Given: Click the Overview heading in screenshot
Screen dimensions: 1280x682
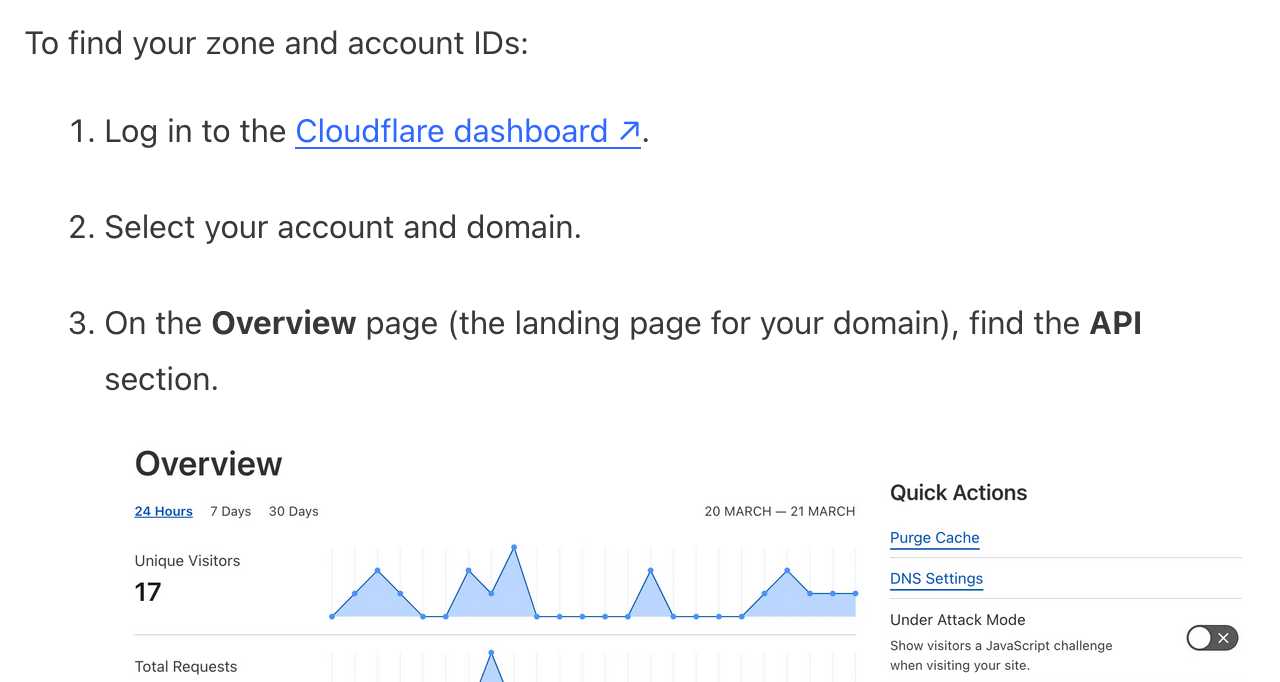Looking at the screenshot, I should [x=209, y=464].
